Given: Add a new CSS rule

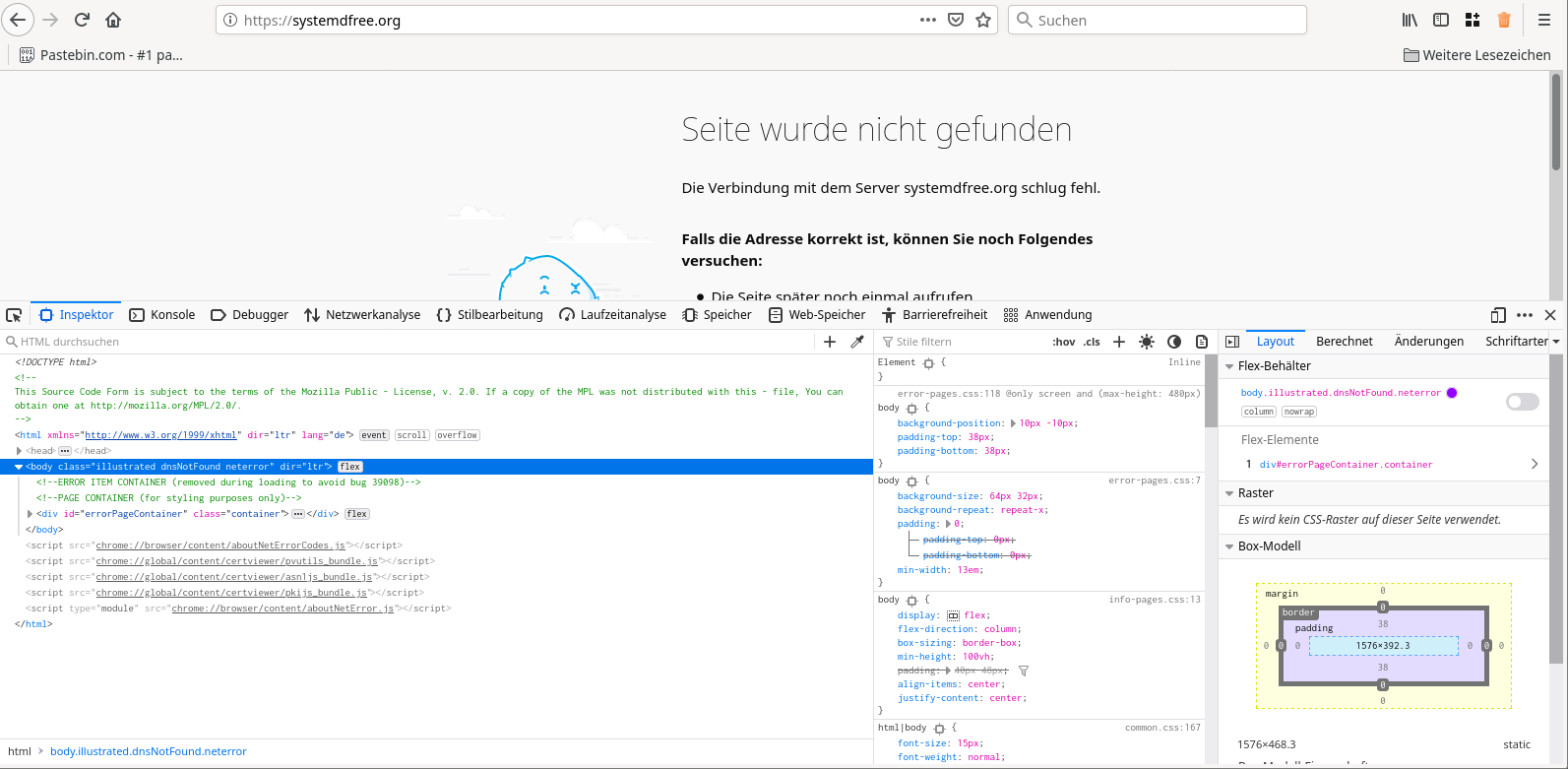Looking at the screenshot, I should [x=1119, y=342].
